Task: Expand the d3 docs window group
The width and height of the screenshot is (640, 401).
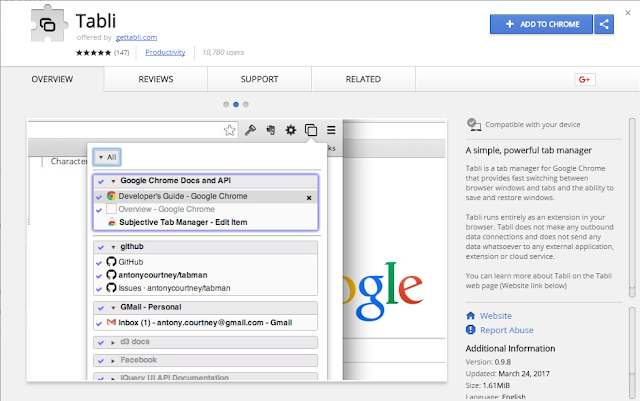Action: click(x=113, y=343)
